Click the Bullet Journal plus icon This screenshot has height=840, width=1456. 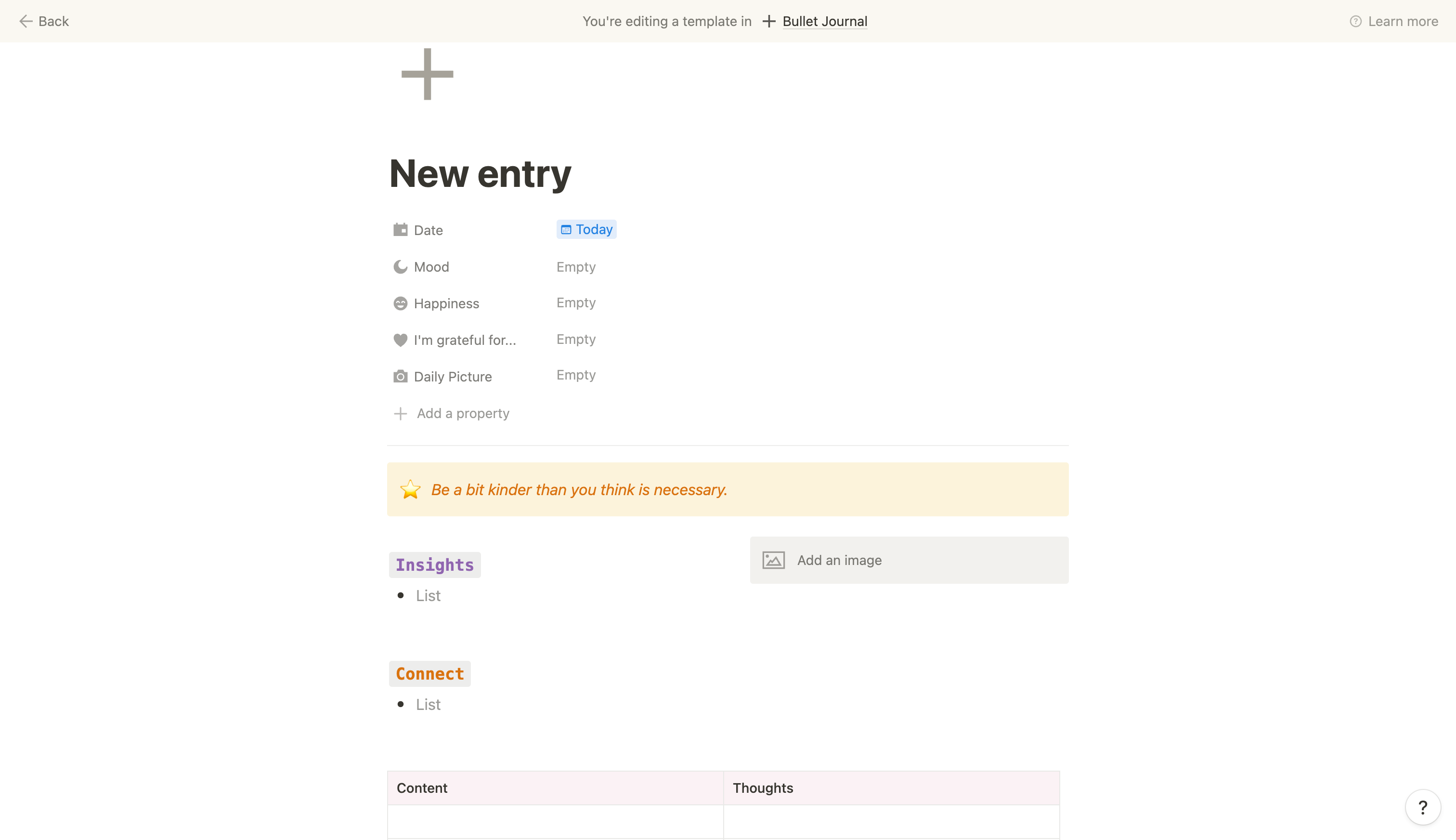(768, 20)
